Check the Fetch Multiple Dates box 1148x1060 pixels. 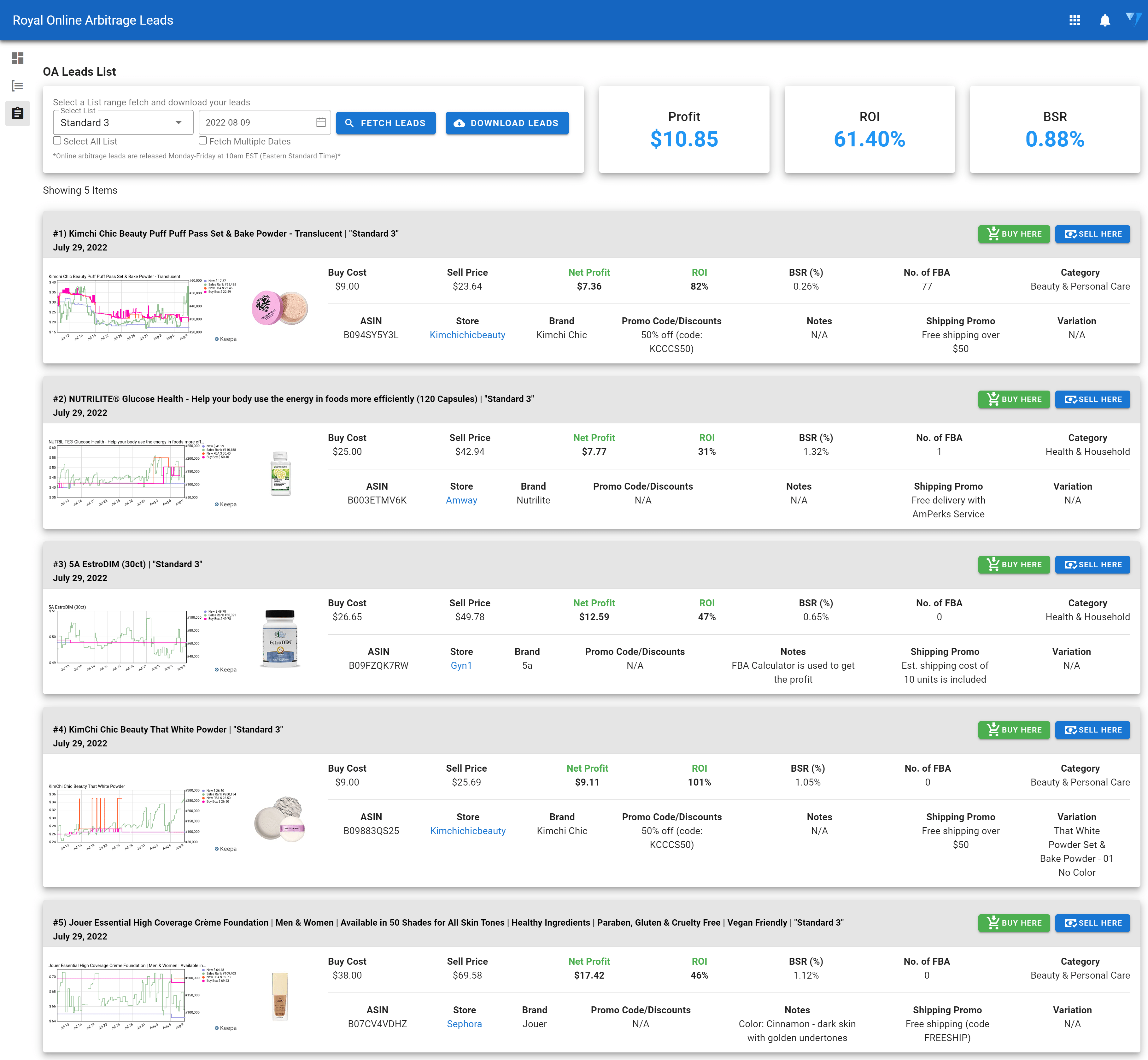tap(203, 140)
